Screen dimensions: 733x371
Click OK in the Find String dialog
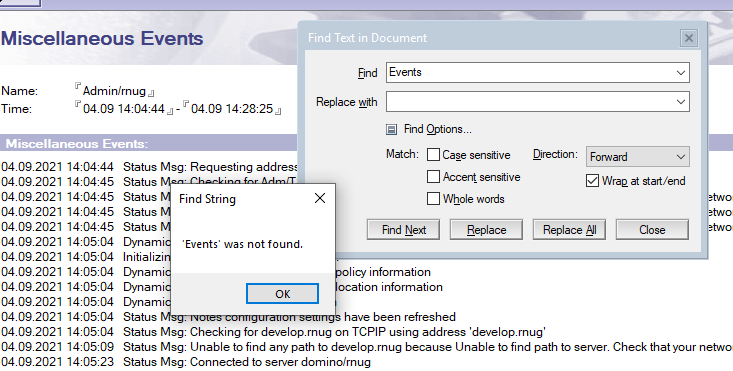(282, 293)
